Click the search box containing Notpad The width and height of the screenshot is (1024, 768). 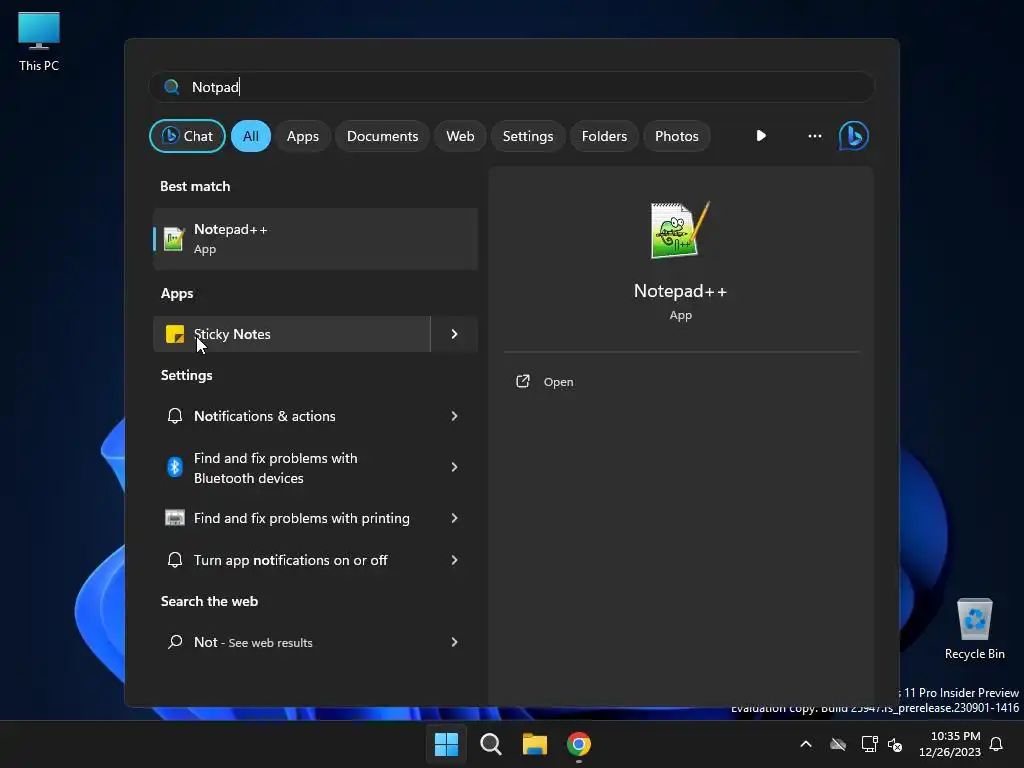coord(511,87)
